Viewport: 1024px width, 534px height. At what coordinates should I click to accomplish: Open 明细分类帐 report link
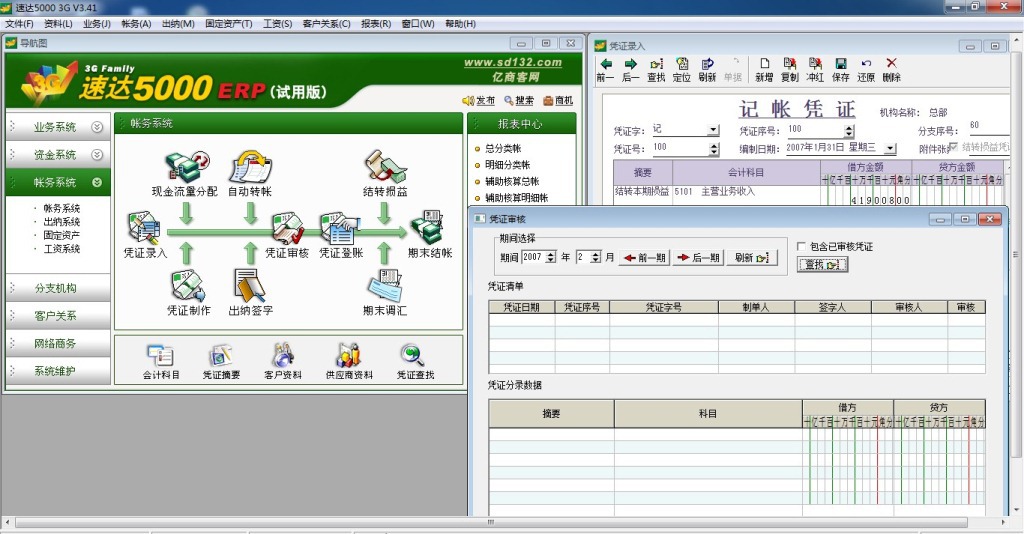point(507,165)
